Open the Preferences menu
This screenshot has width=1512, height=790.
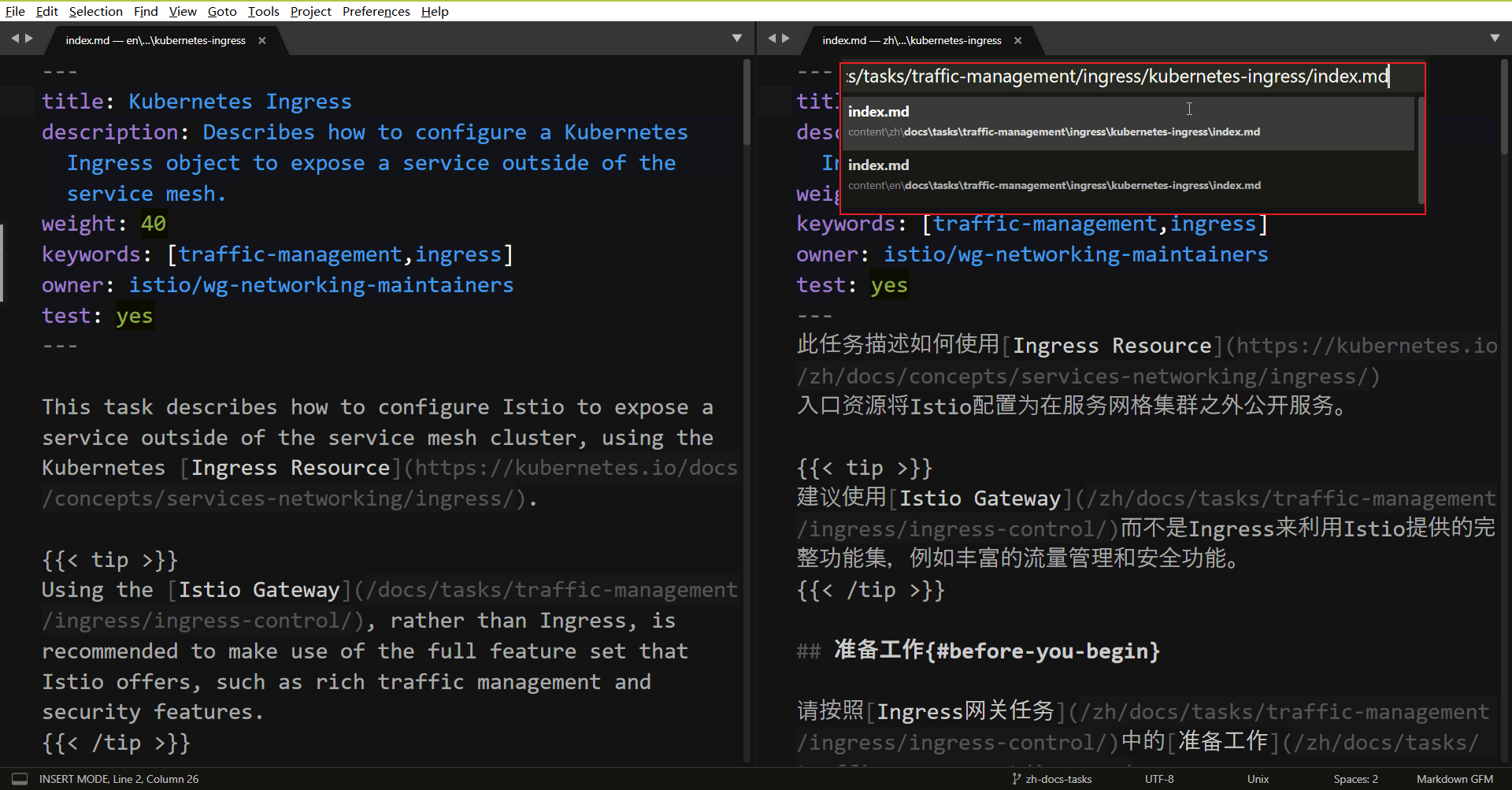point(376,11)
